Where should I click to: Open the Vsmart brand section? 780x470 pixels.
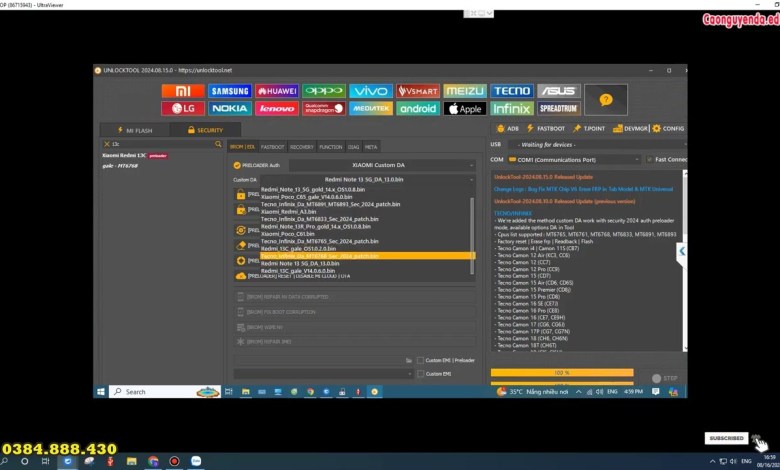tap(418, 91)
